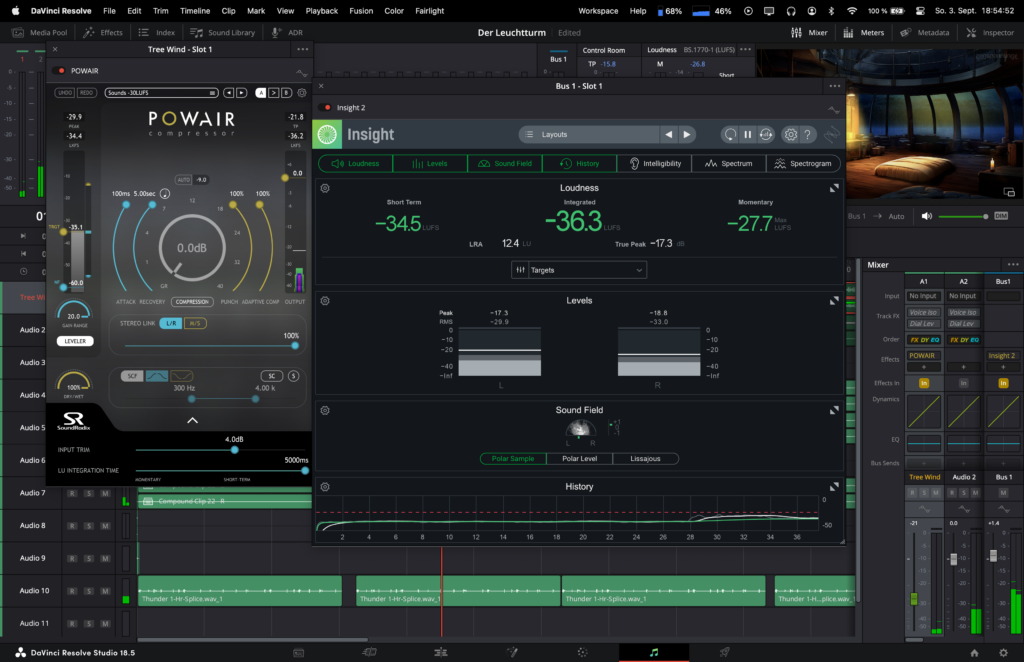
Task: Toggle the Insight 2 plugin bypass switch
Action: click(327, 108)
